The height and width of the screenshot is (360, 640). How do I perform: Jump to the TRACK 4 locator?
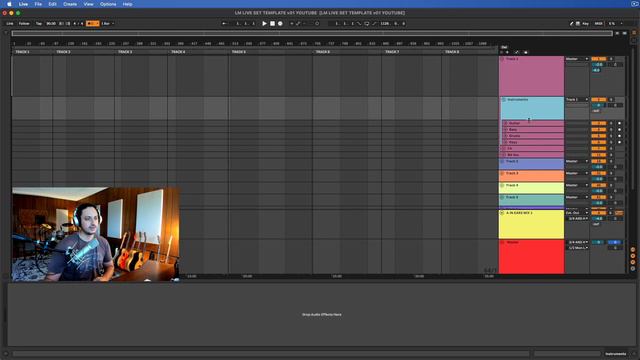click(178, 52)
